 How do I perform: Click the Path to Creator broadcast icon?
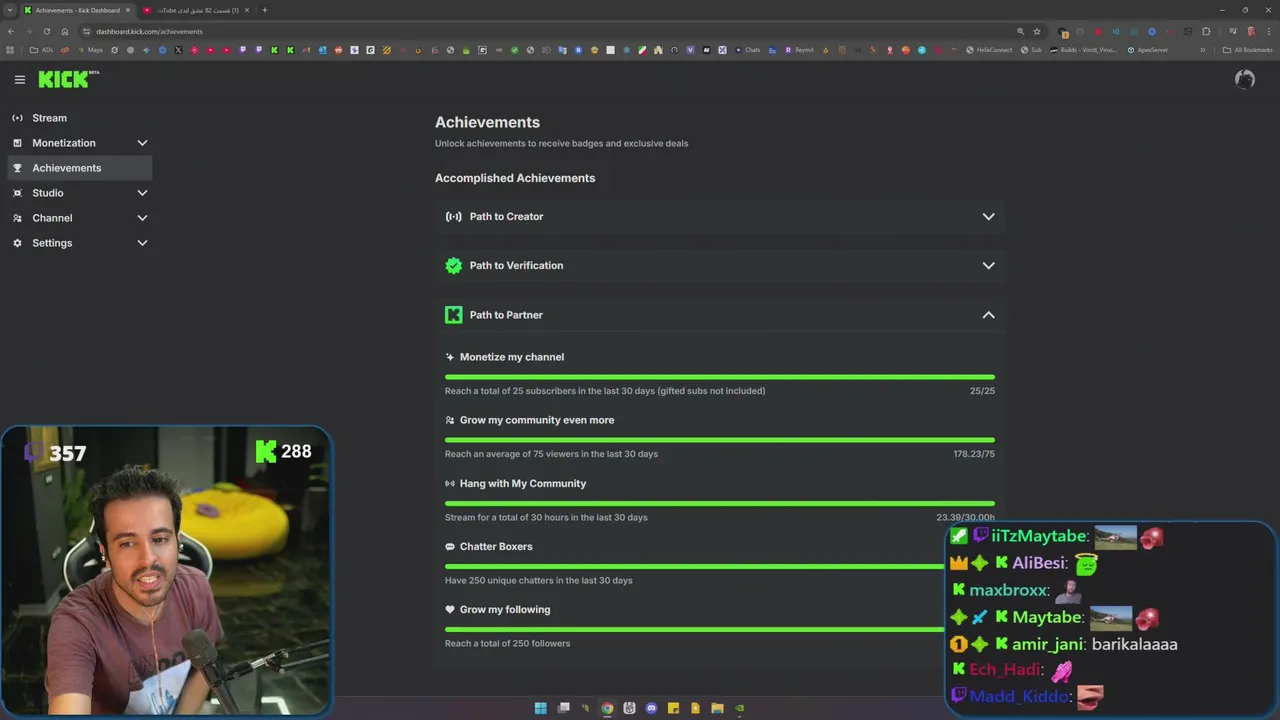(x=454, y=217)
